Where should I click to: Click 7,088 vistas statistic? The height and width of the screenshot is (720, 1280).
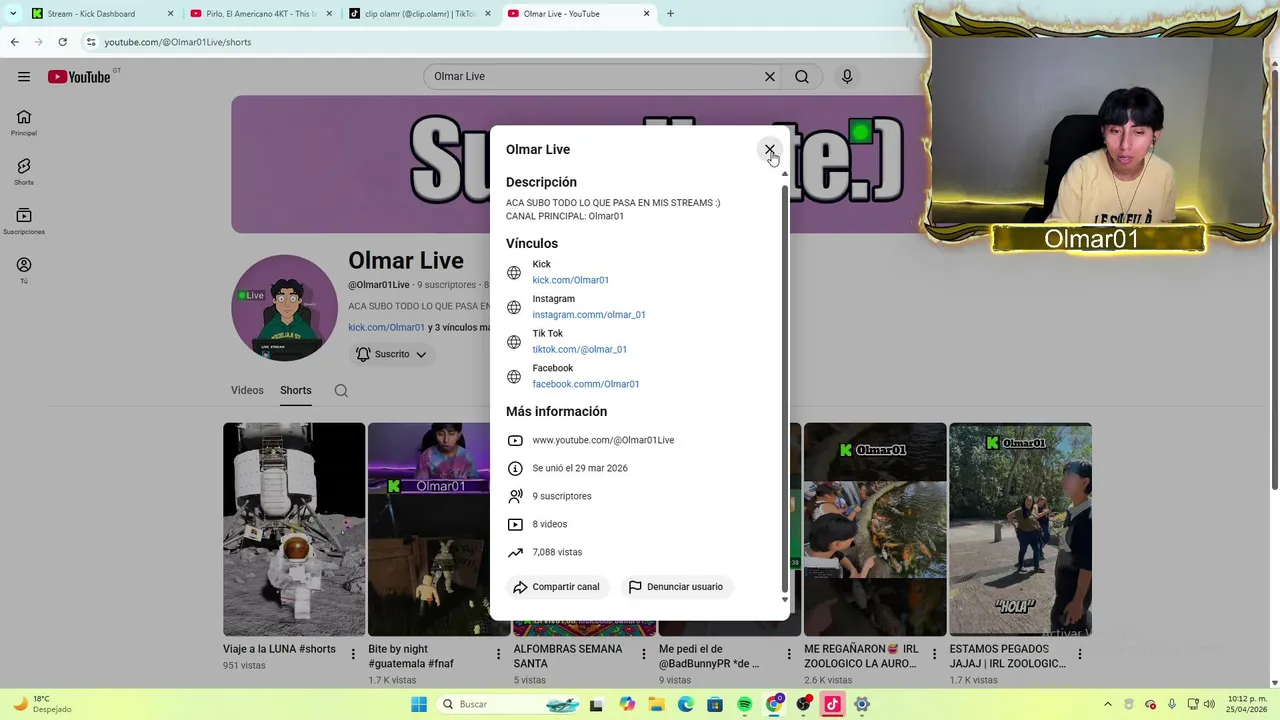pyautogui.click(x=557, y=552)
